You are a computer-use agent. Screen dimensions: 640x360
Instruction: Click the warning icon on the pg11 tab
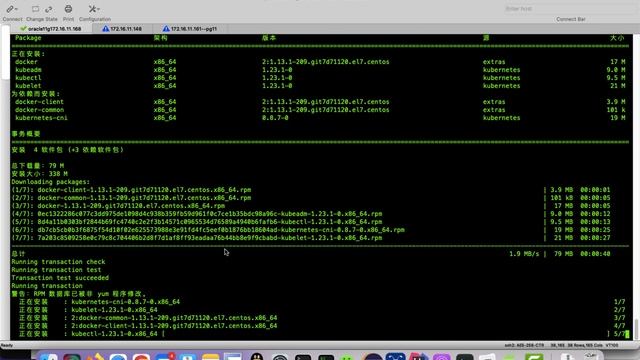coord(166,29)
